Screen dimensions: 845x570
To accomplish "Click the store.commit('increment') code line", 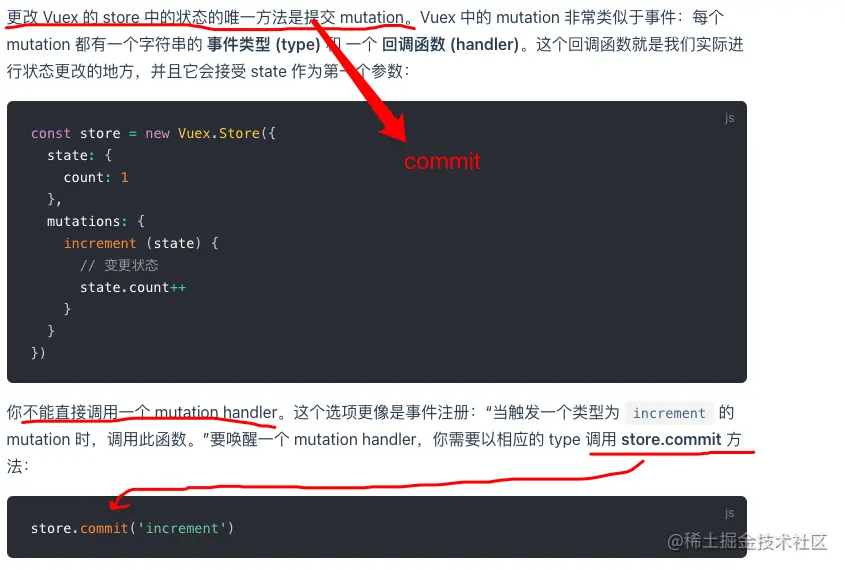I will coord(132,528).
